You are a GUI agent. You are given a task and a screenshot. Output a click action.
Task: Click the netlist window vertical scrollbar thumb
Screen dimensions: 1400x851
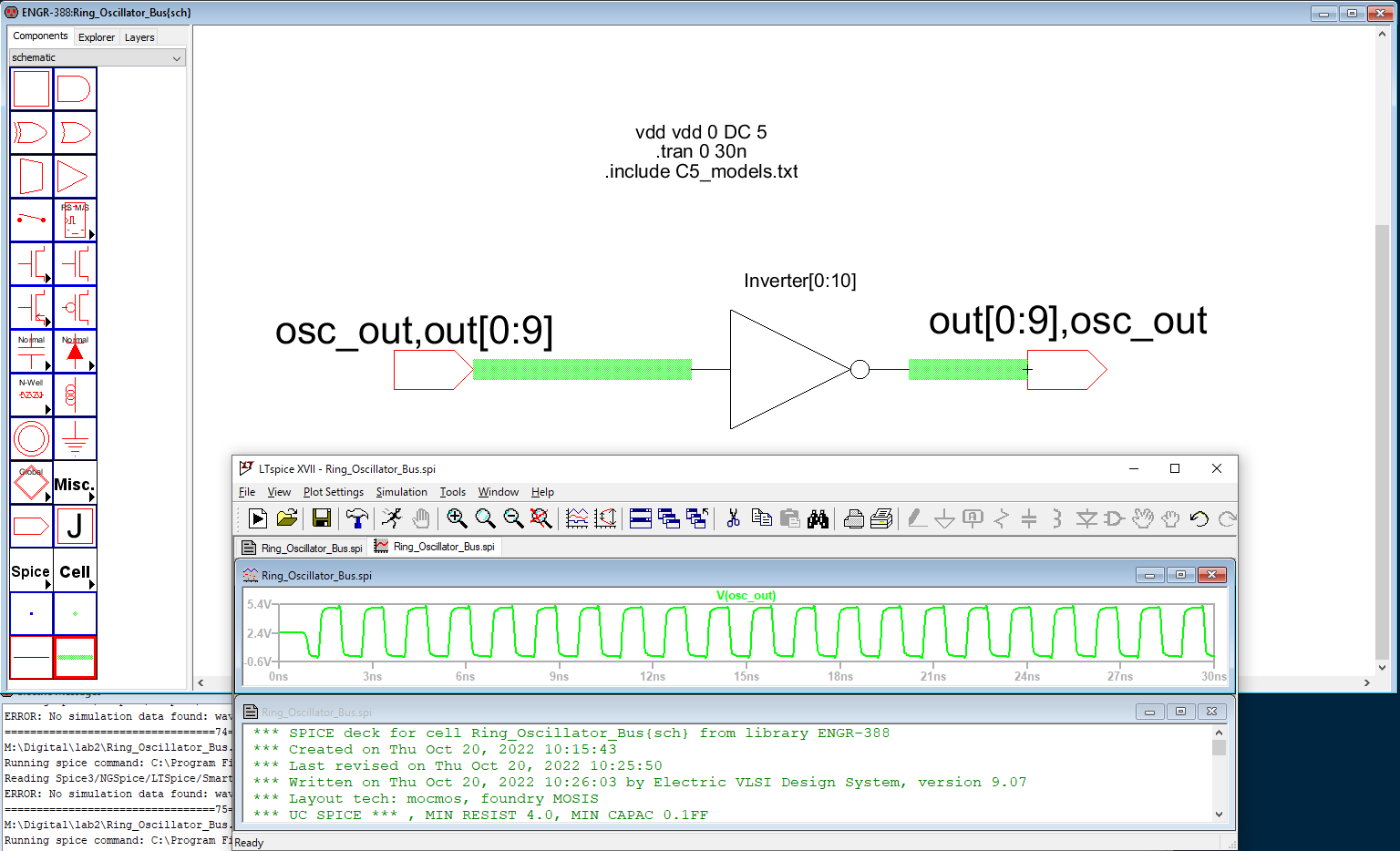(x=1219, y=748)
